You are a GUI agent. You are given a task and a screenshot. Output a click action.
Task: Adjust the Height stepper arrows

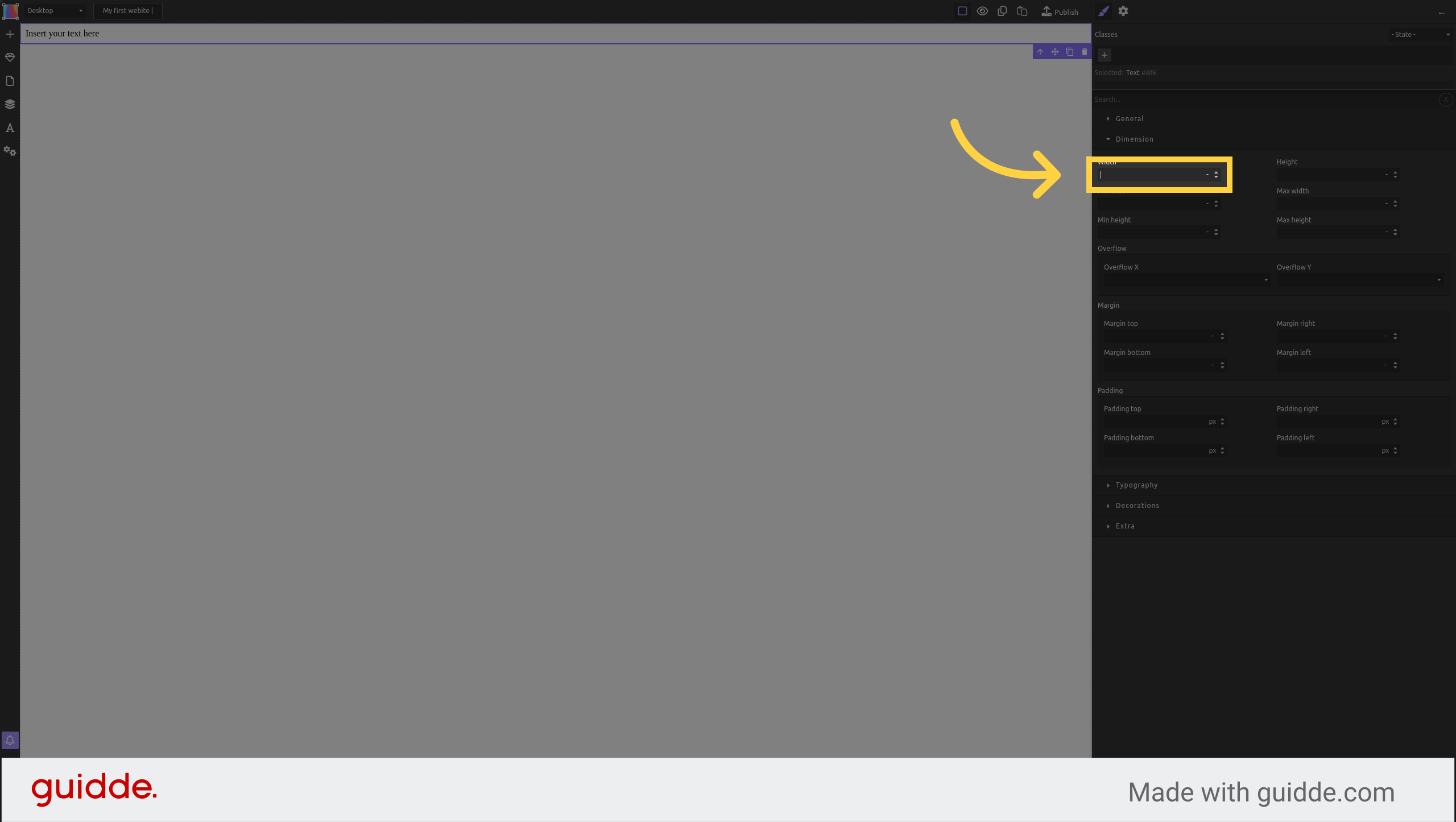click(1395, 175)
